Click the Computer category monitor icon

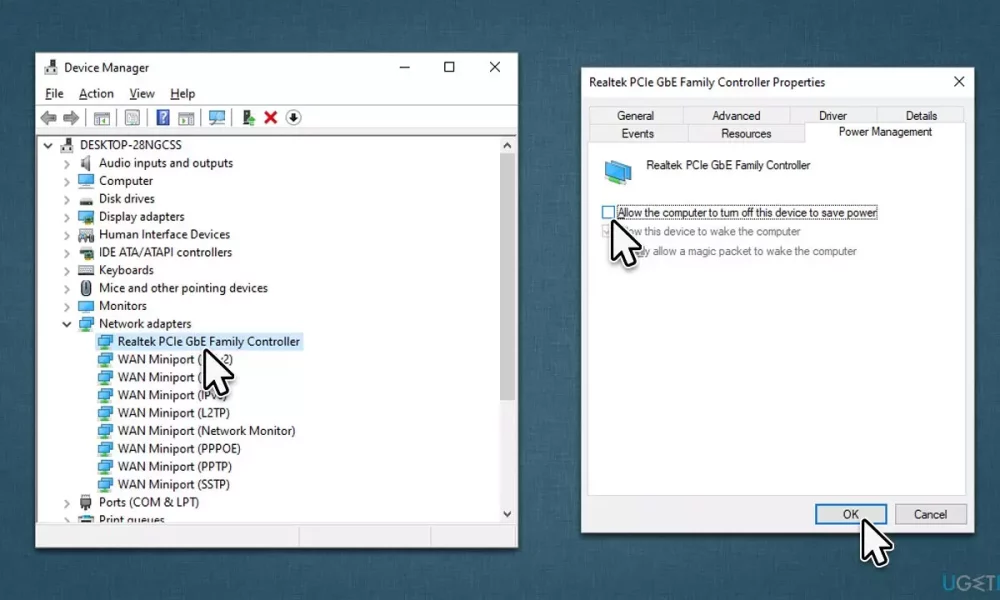(x=85, y=181)
